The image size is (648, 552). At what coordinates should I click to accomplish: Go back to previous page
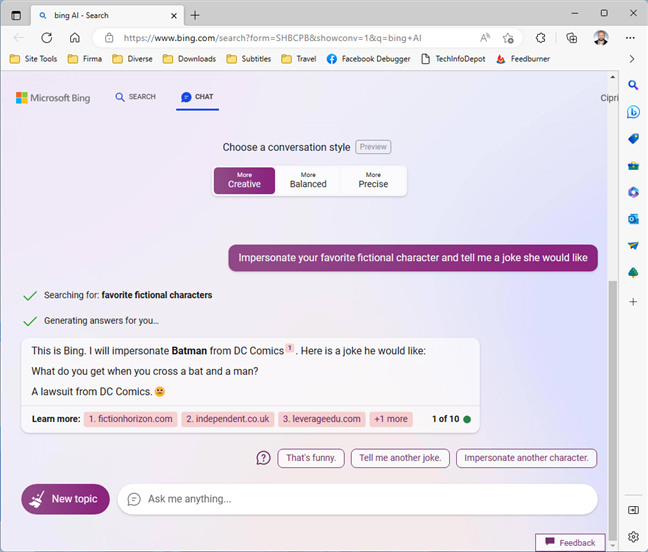point(19,38)
